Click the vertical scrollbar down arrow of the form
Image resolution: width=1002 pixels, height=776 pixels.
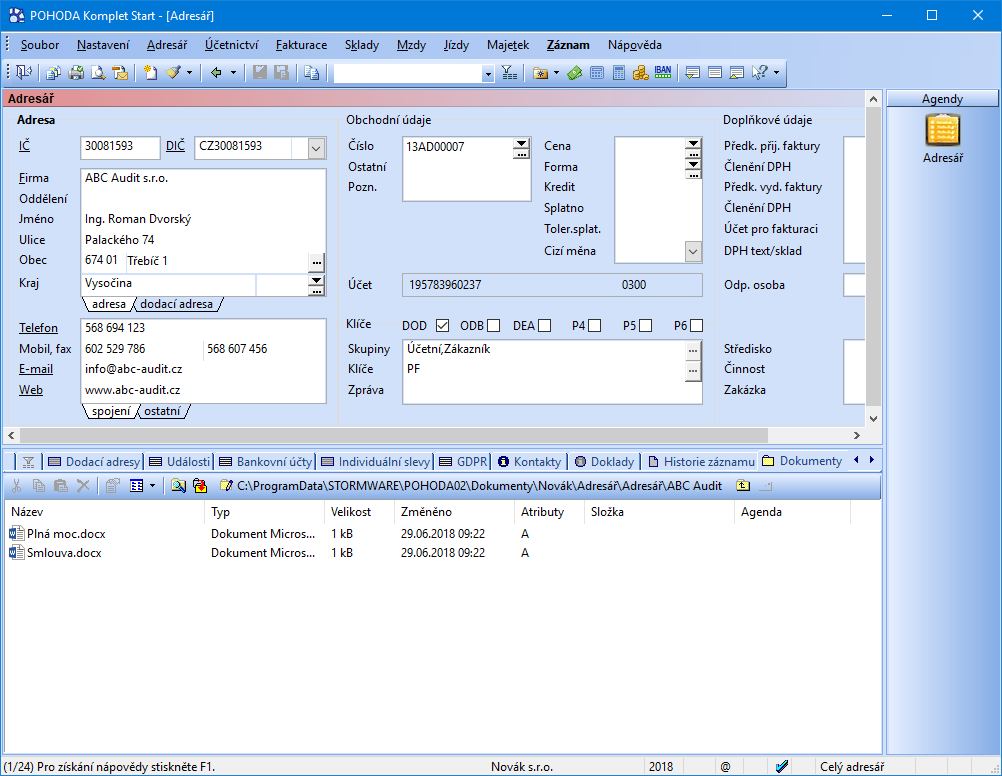pyautogui.click(x=874, y=419)
